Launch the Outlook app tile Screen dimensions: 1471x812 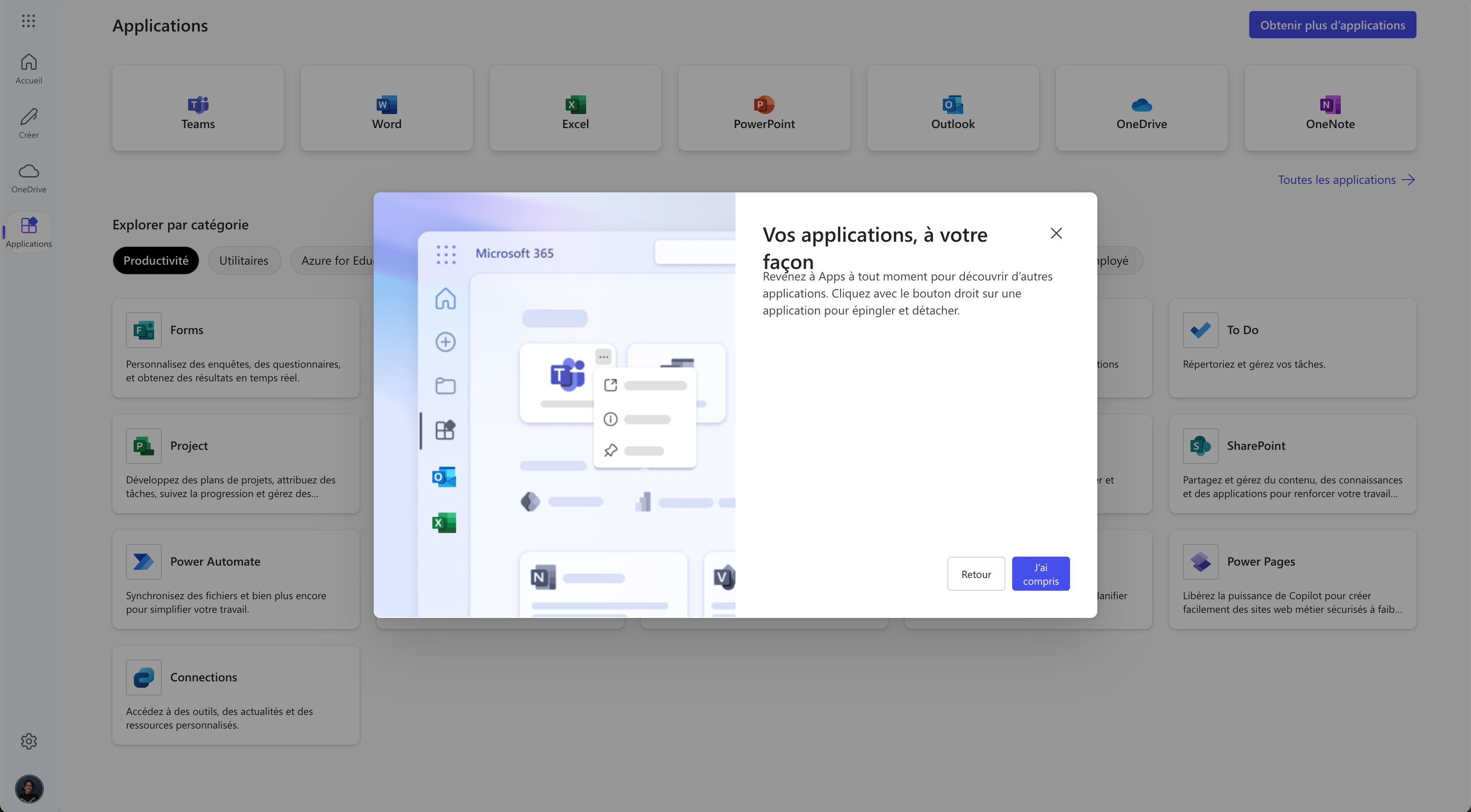coord(953,108)
